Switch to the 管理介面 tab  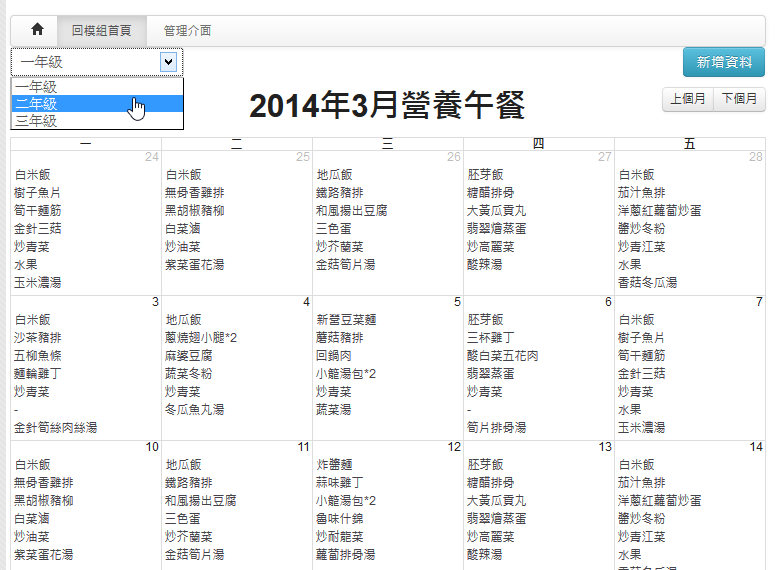[187, 31]
